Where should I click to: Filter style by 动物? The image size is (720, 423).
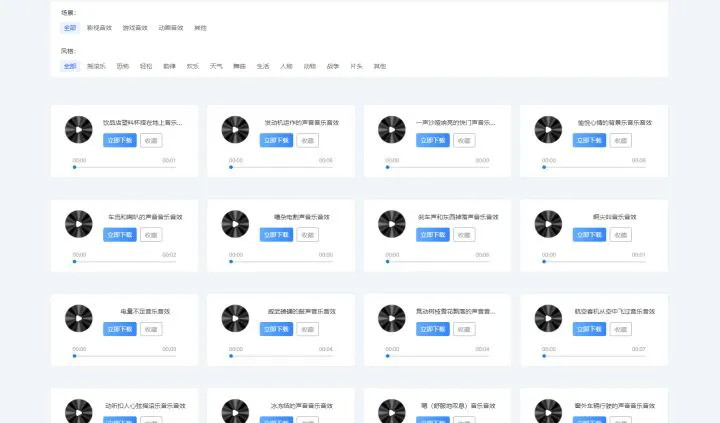(310, 66)
